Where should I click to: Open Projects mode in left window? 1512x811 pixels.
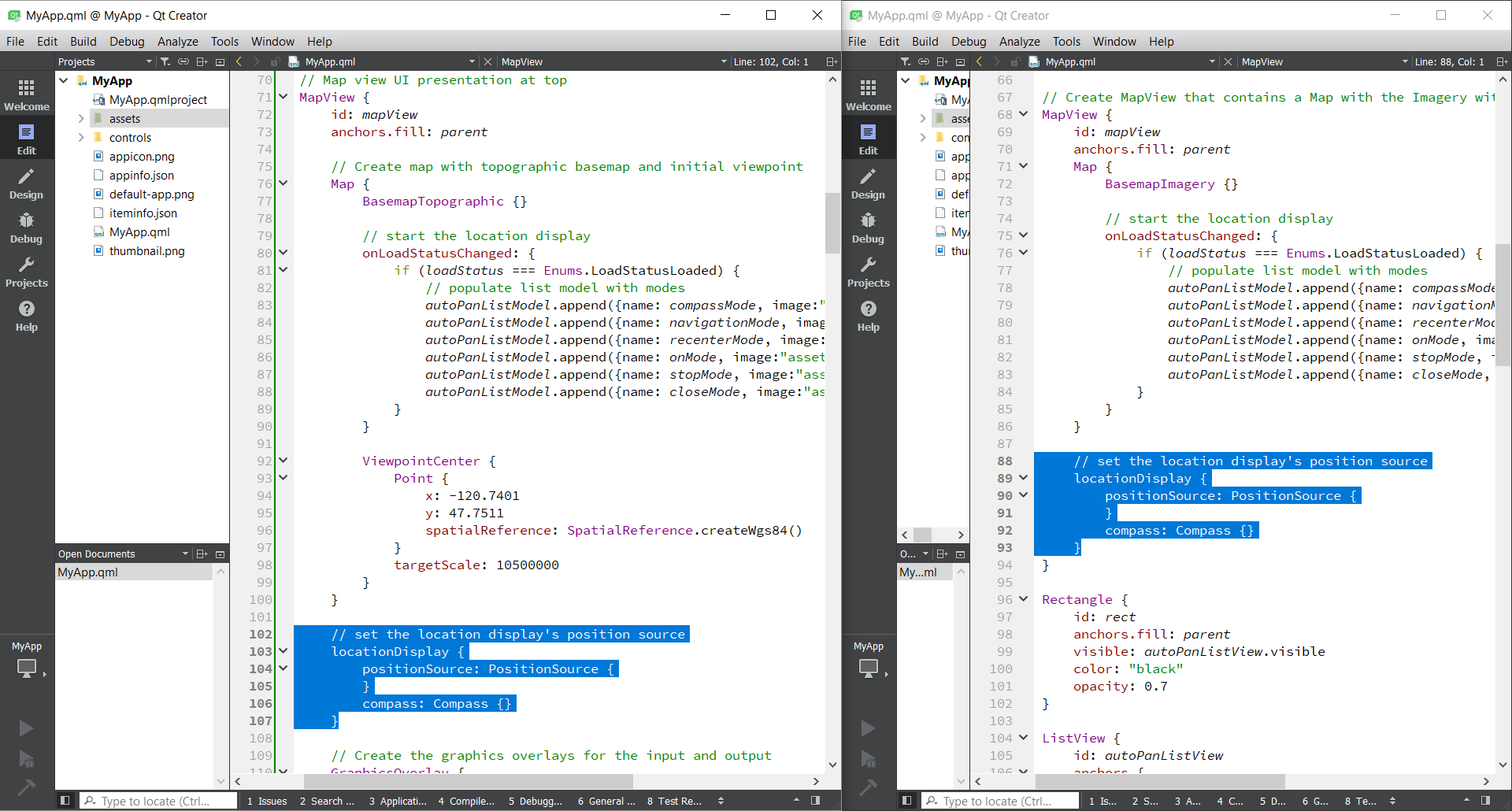click(x=27, y=271)
